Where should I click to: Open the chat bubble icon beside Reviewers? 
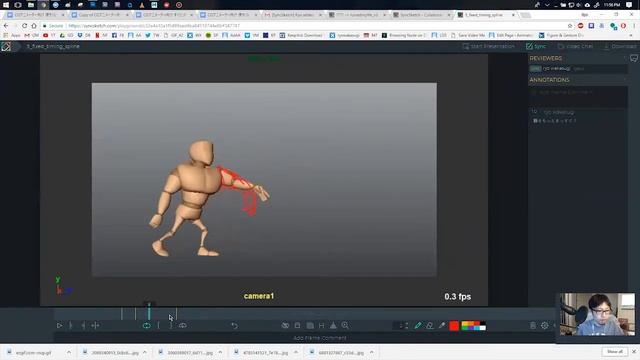click(633, 58)
